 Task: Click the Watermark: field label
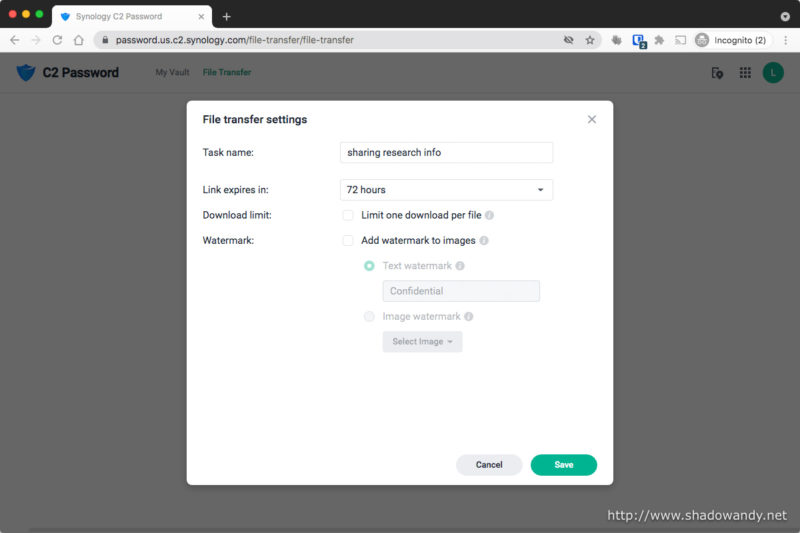point(228,240)
